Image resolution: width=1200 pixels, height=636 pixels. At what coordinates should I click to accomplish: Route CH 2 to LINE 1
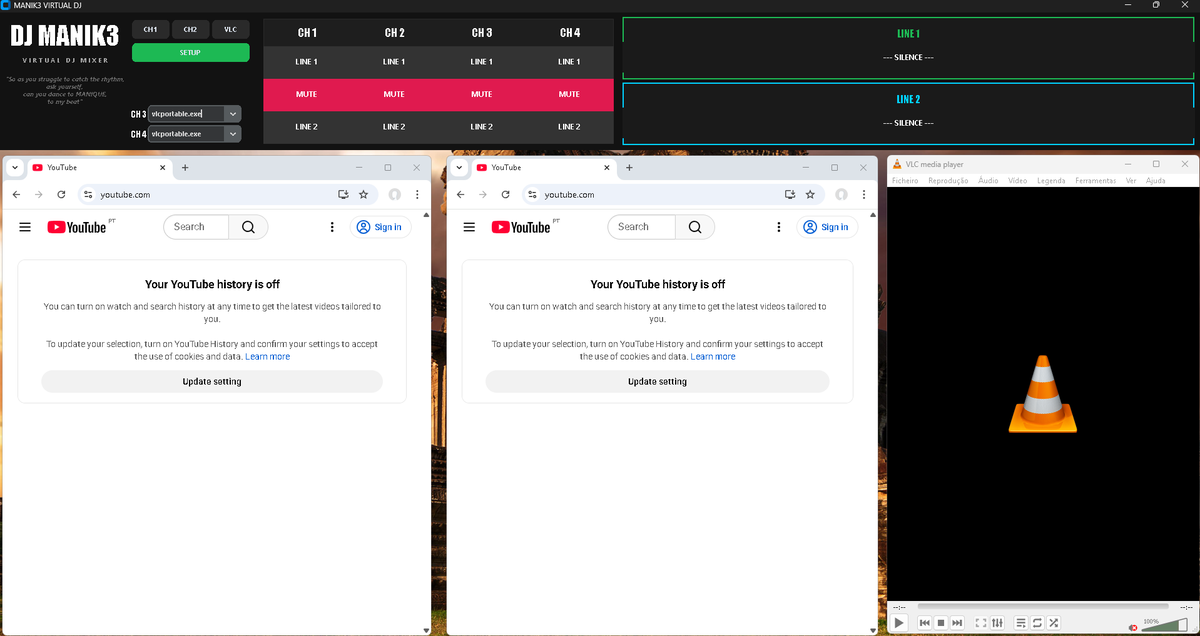(394, 62)
